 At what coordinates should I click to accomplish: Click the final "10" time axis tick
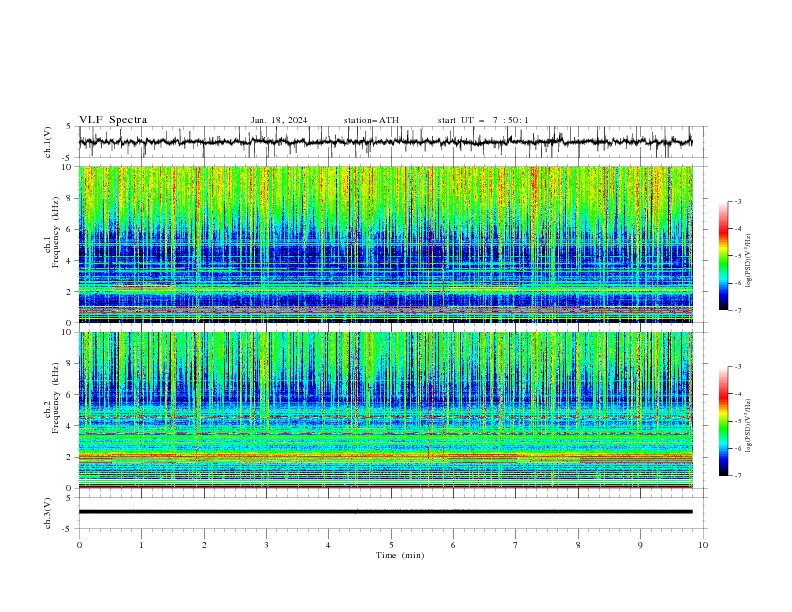click(703, 545)
